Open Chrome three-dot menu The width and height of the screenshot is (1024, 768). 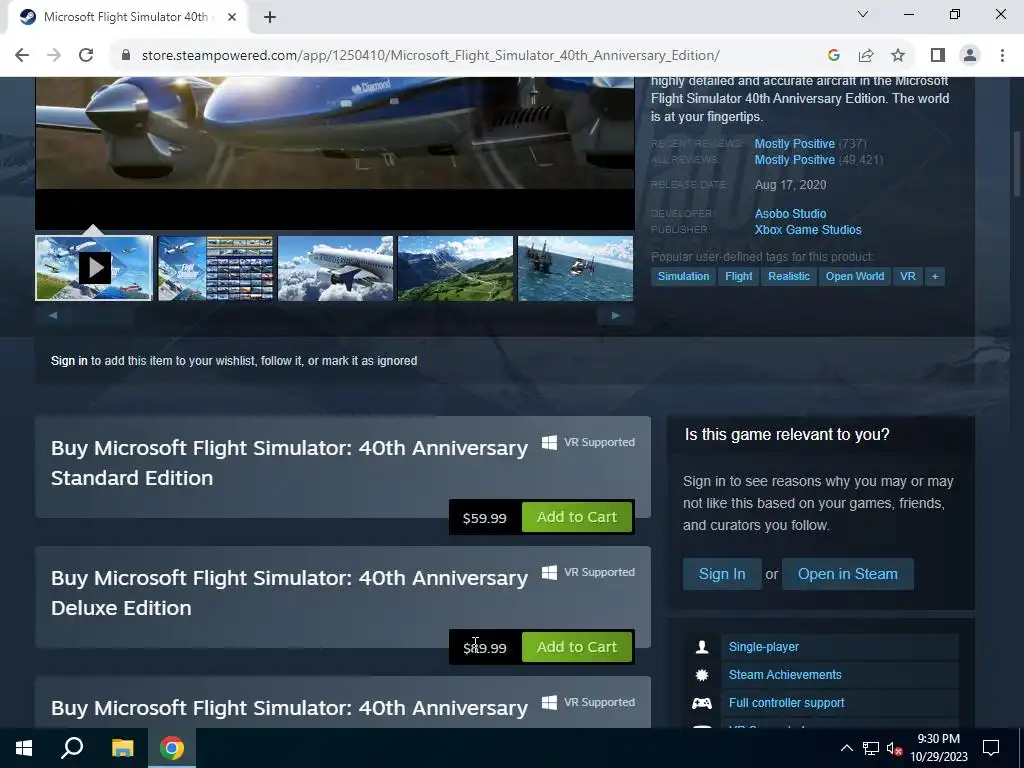tap(1002, 56)
